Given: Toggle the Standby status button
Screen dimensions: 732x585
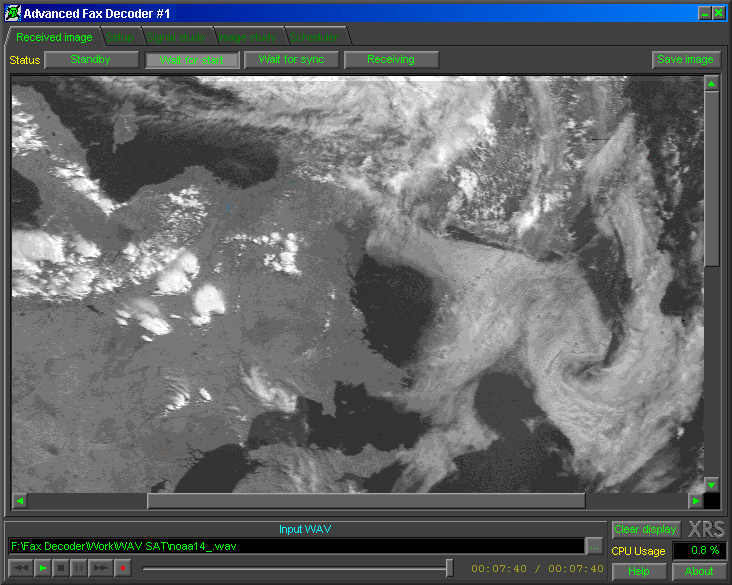Looking at the screenshot, I should 91,60.
